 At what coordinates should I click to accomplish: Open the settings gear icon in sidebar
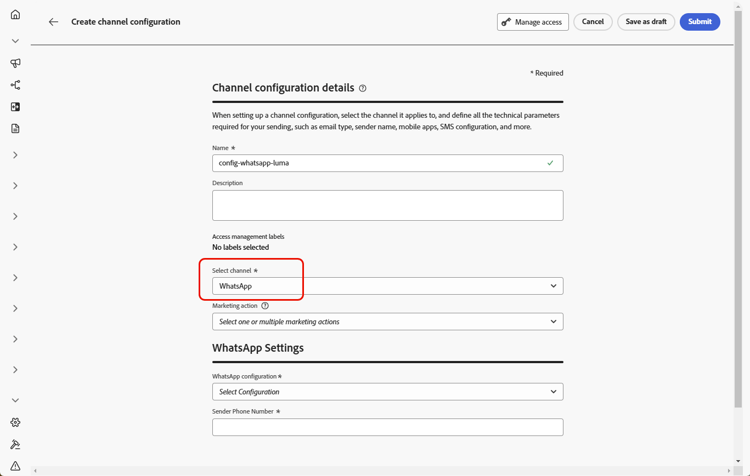tap(15, 422)
